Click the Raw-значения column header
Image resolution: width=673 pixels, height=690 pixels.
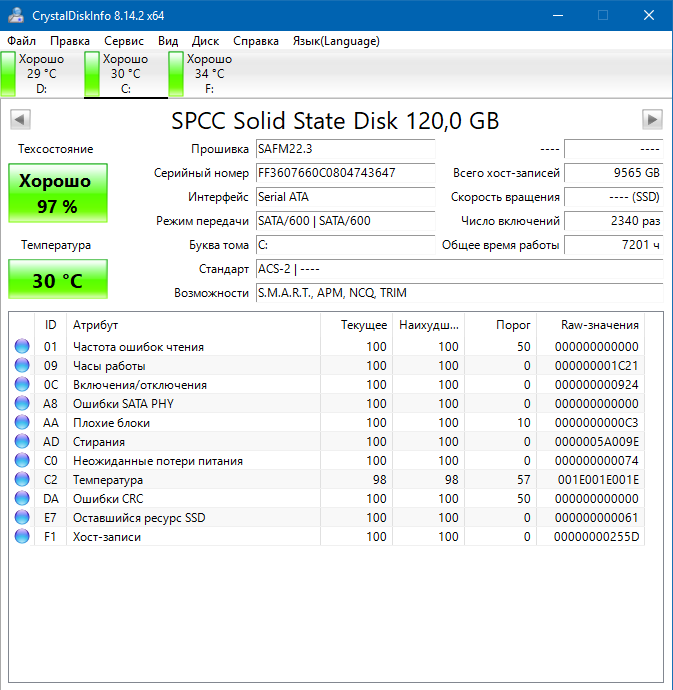coord(600,325)
